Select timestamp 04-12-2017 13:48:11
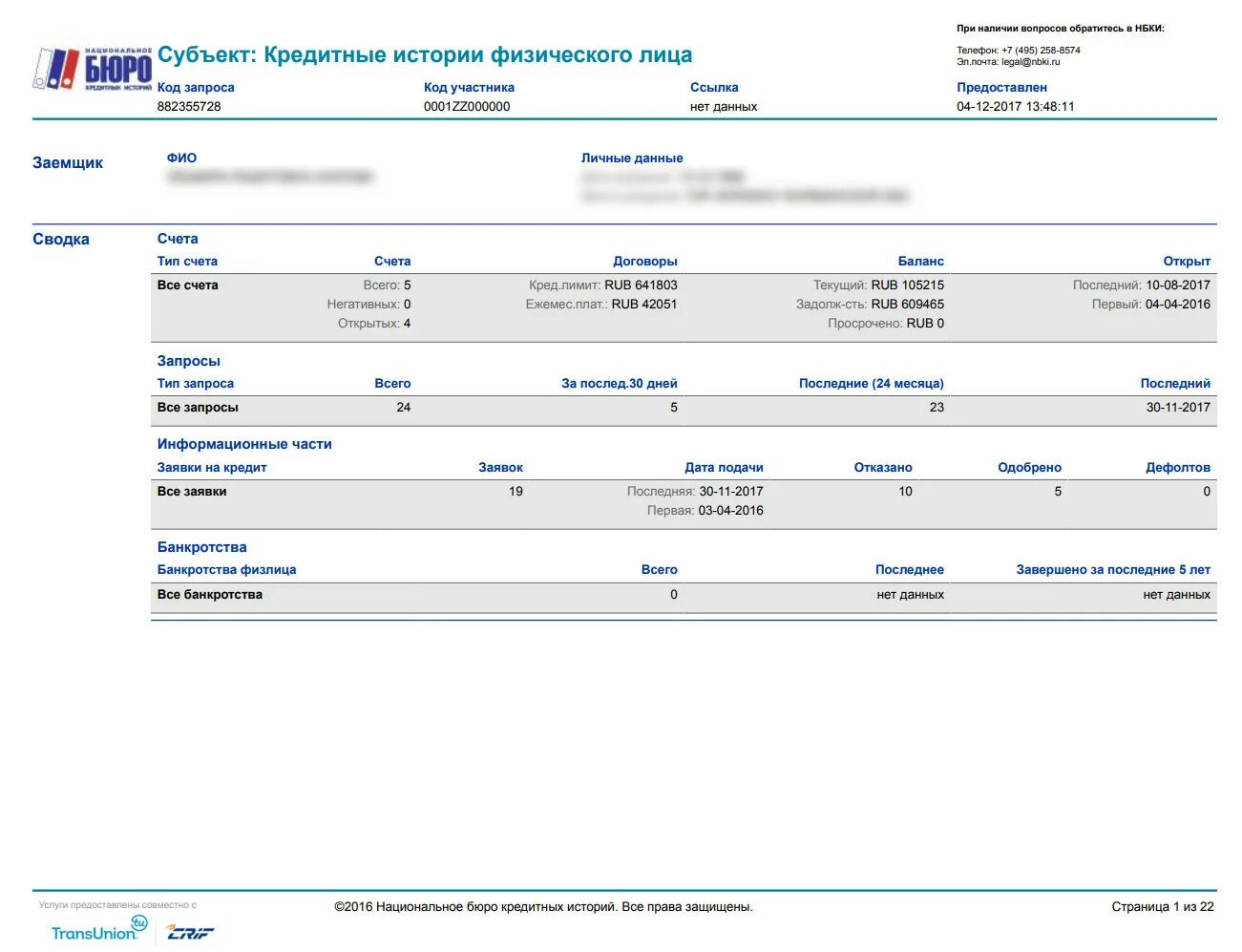Viewport: 1242px width, 952px height. pyautogui.click(x=1016, y=106)
